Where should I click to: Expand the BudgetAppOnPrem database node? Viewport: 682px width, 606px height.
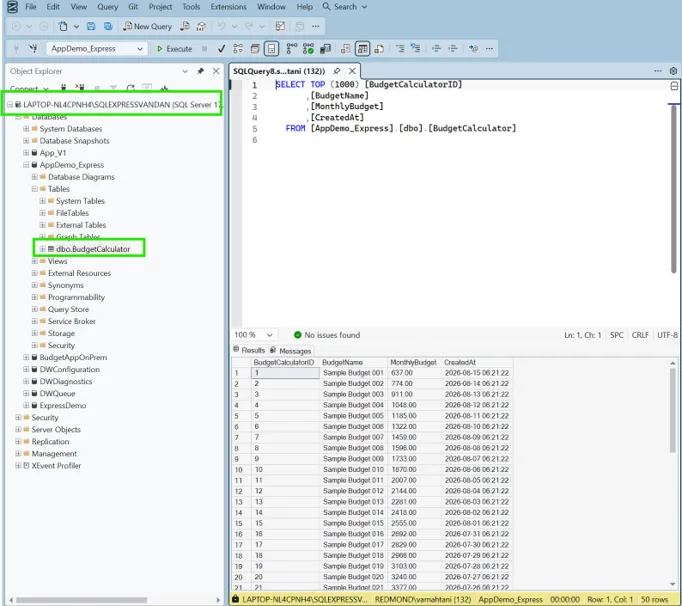[x=26, y=357]
